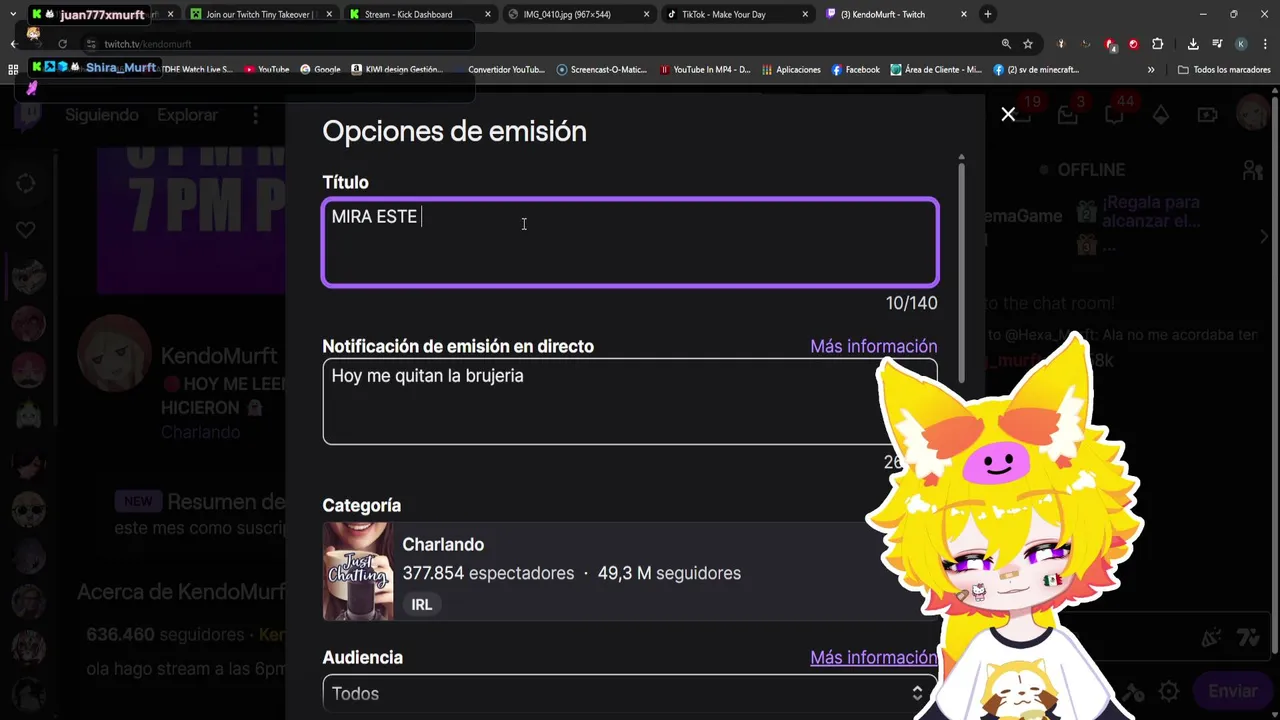The width and height of the screenshot is (1280, 720).
Task: Click the red extension icon in toolbar
Action: tap(1133, 44)
